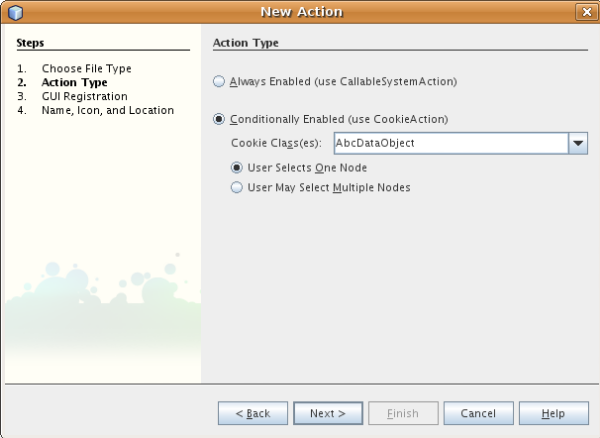
Task: Click the AbcDataObject cookie class field
Action: (450, 143)
